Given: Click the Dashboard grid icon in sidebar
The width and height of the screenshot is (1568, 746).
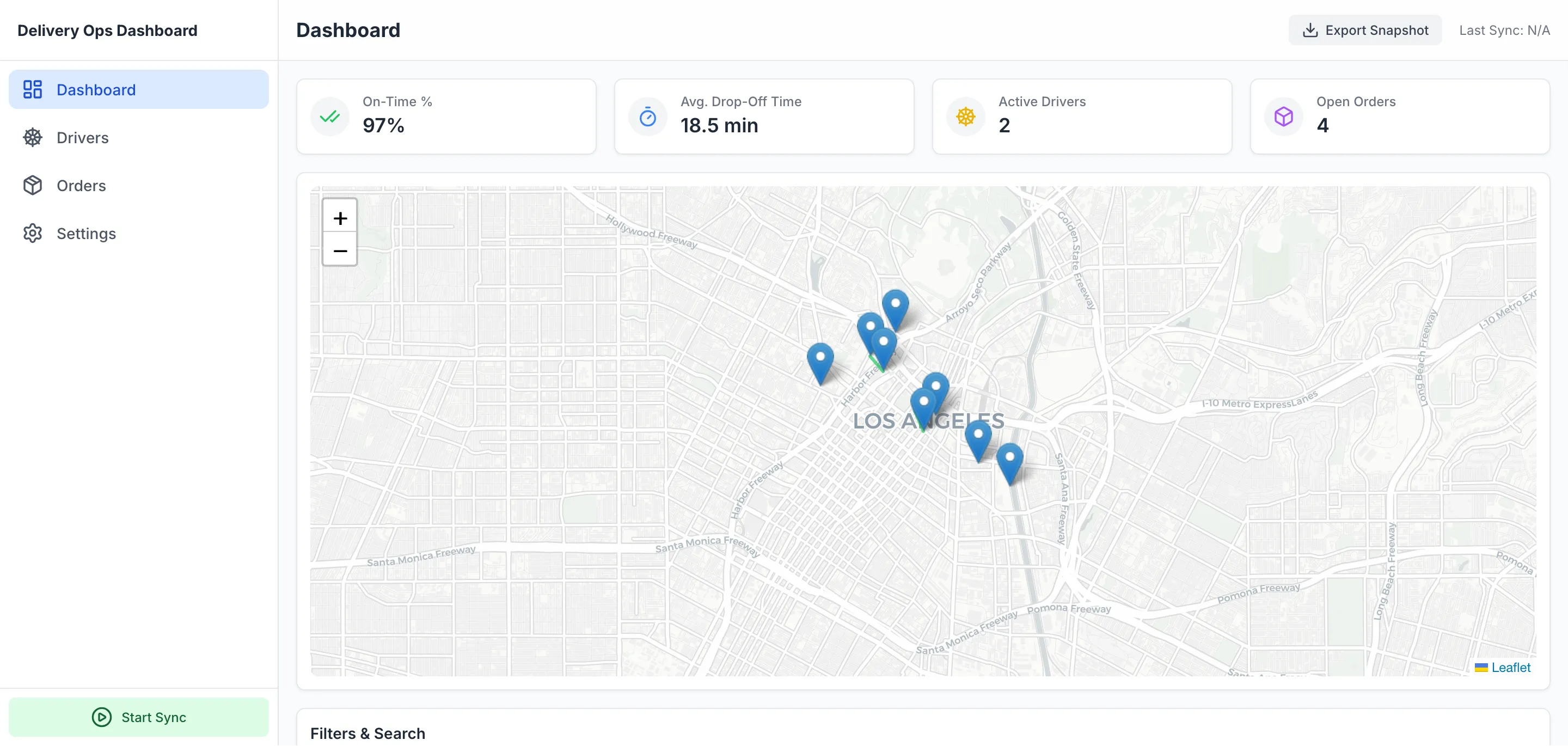Looking at the screenshot, I should pos(32,89).
